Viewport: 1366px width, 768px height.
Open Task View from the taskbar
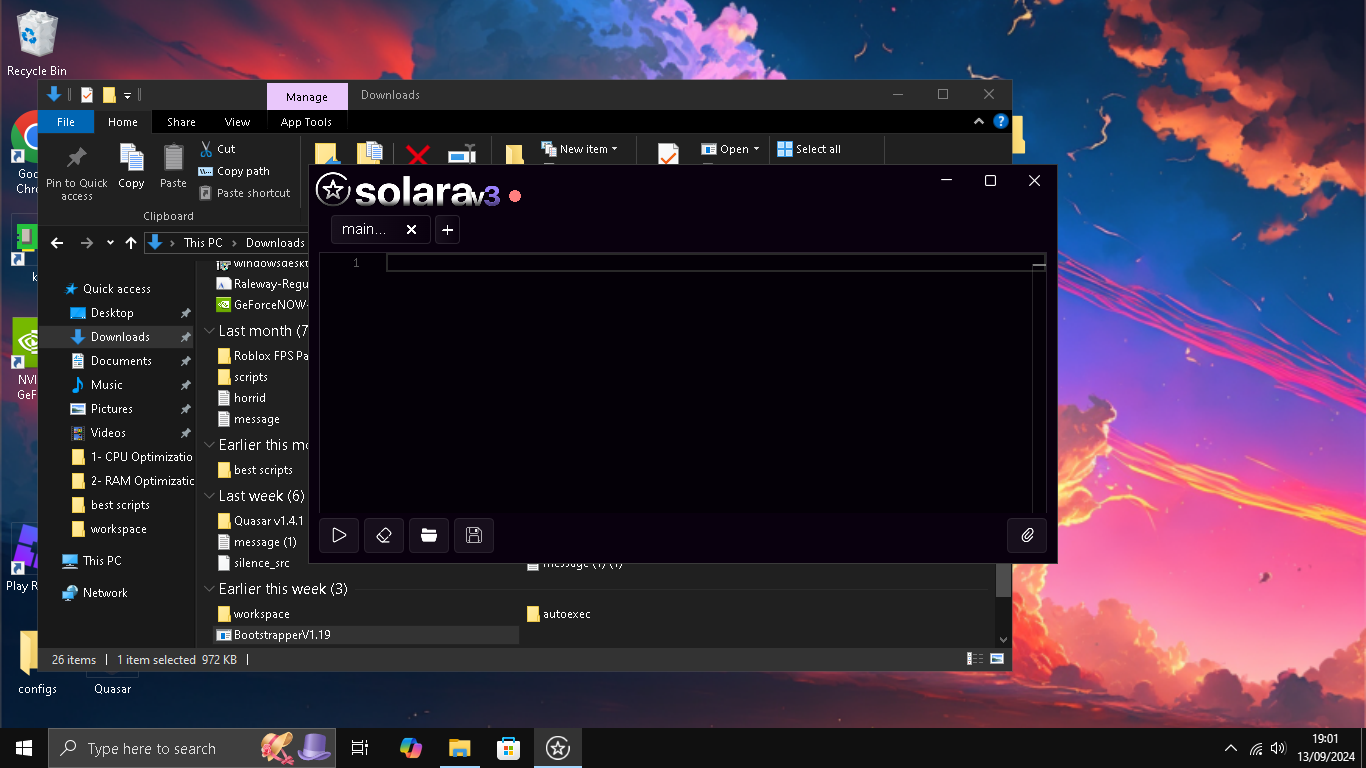pos(360,748)
